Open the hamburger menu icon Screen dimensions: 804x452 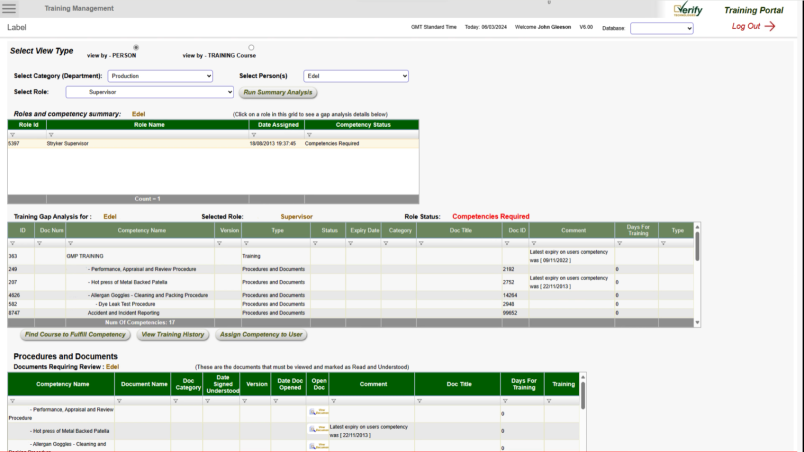pyautogui.click(x=10, y=9)
